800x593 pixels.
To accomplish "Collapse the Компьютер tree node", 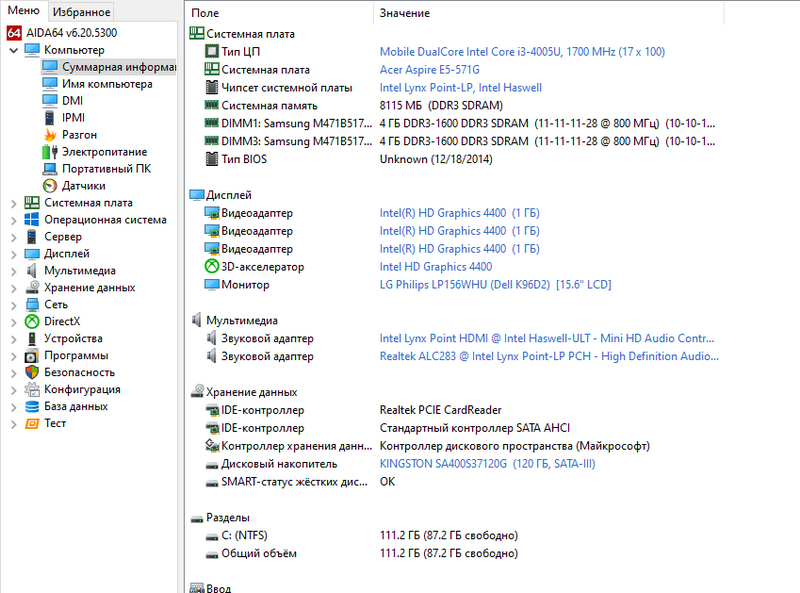I will [13, 49].
